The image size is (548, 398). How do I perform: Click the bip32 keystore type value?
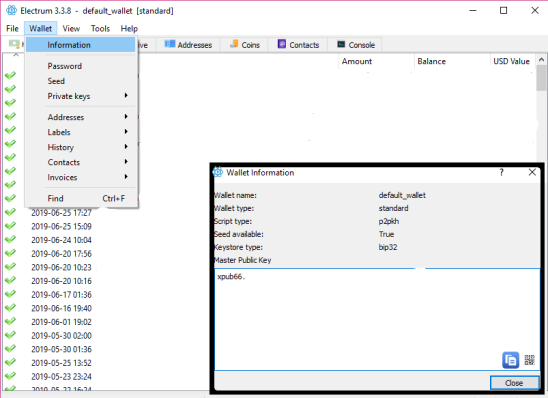click(388, 247)
